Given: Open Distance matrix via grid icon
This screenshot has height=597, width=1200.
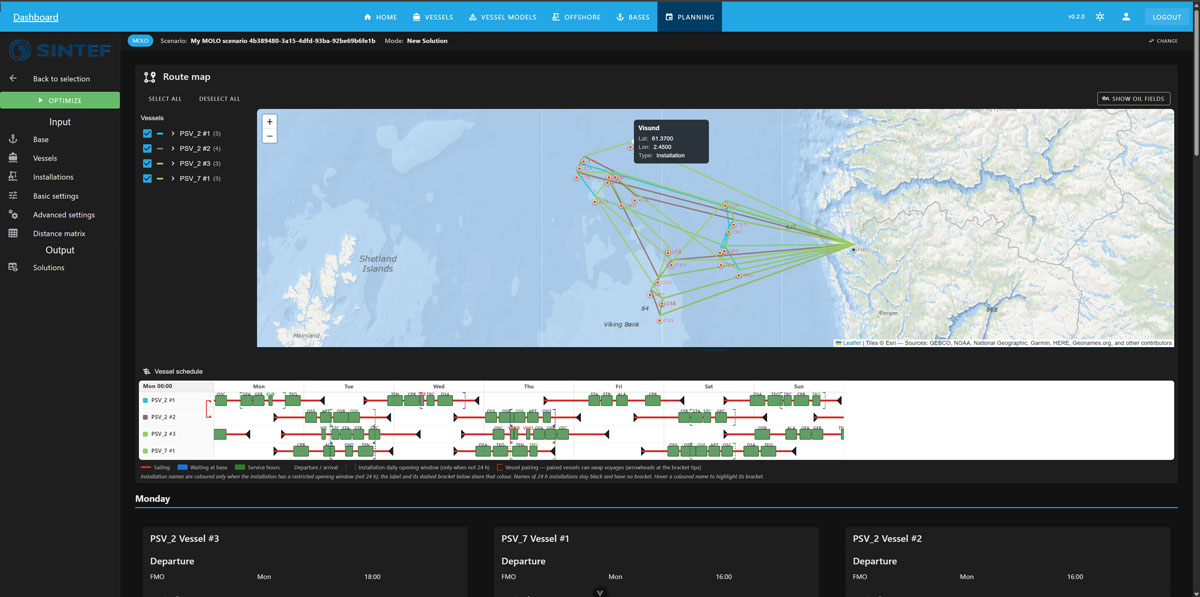Looking at the screenshot, I should click(x=13, y=233).
